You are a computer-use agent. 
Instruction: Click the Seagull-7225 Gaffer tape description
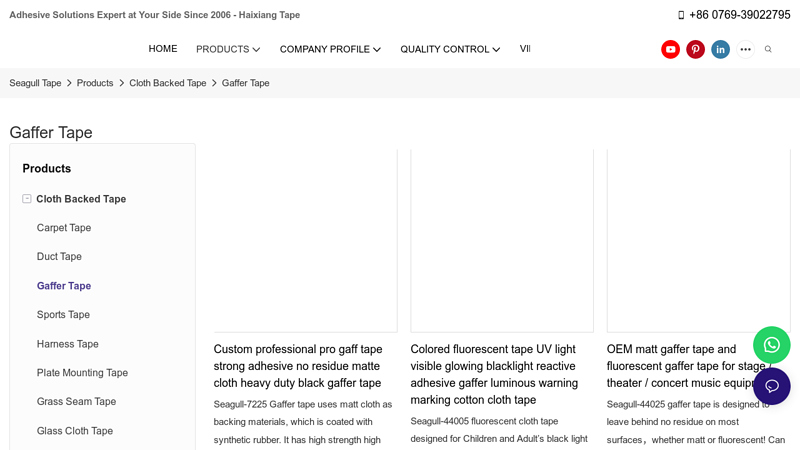click(x=303, y=422)
